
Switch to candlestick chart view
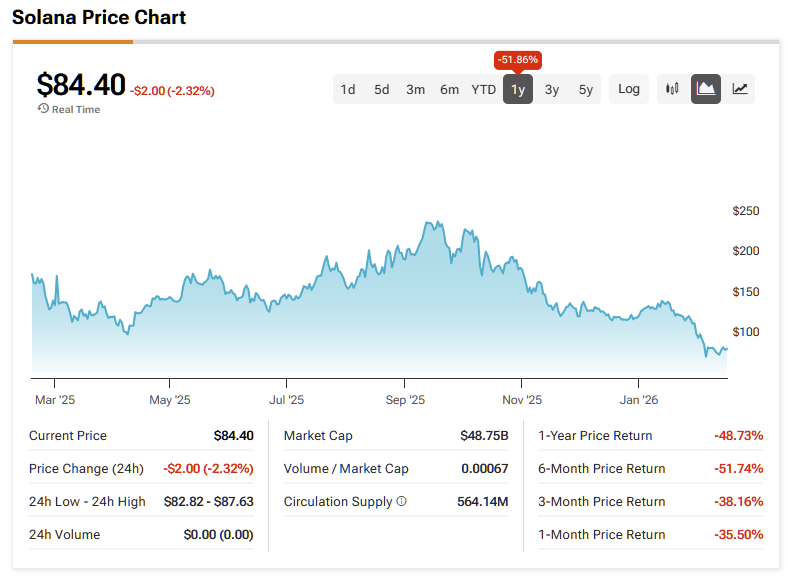pyautogui.click(x=672, y=89)
